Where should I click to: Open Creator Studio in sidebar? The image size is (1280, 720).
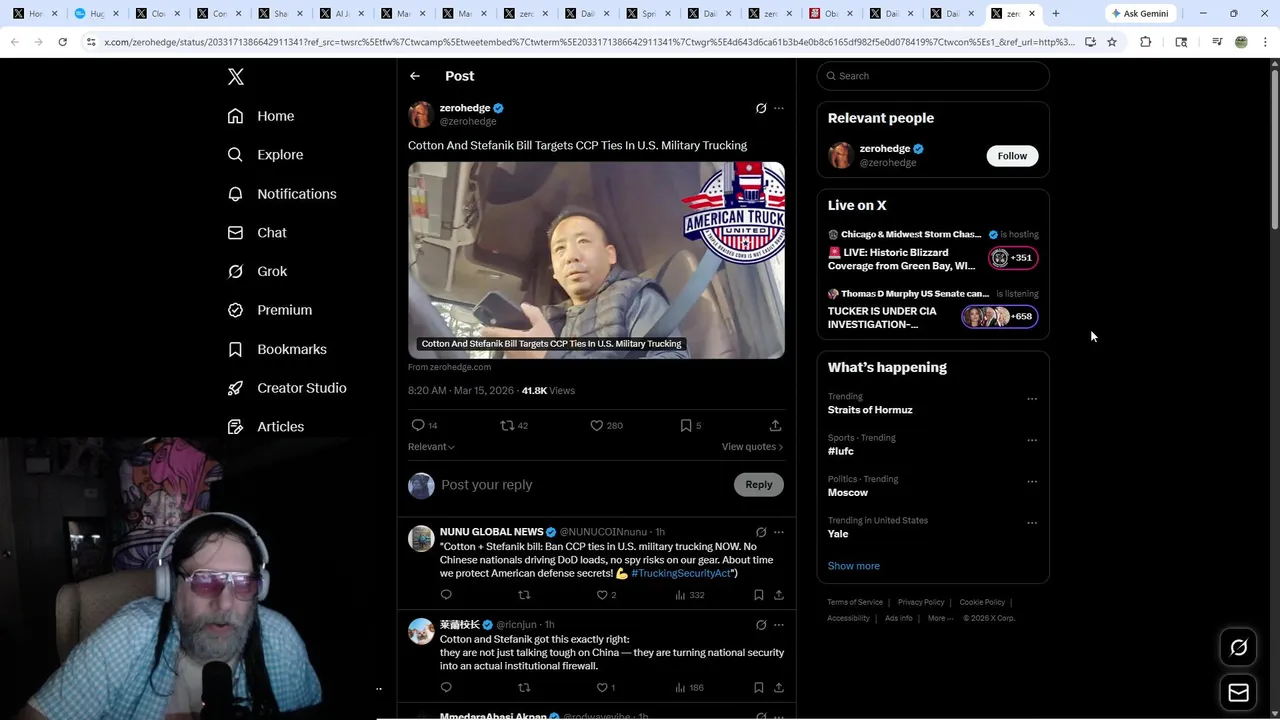[288, 388]
